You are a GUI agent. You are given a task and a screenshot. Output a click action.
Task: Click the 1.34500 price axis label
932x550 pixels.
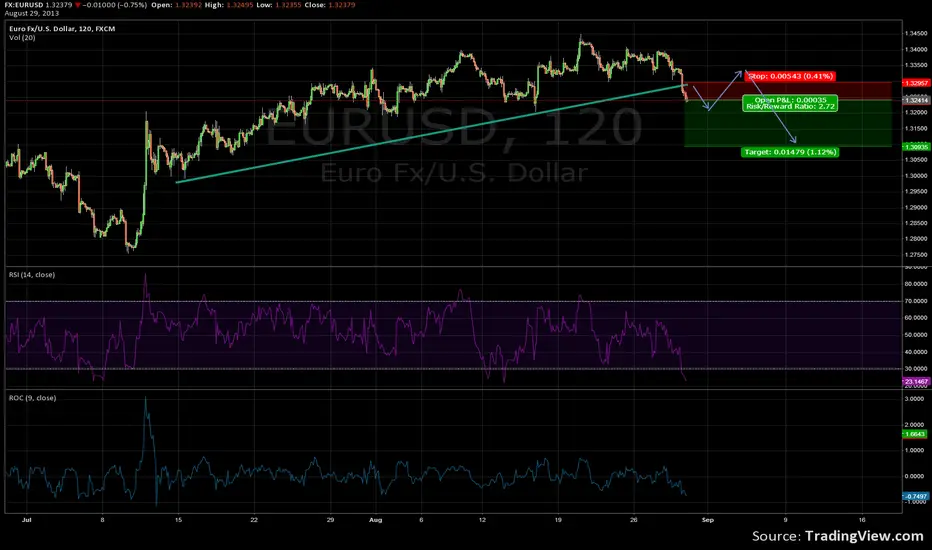(x=916, y=34)
